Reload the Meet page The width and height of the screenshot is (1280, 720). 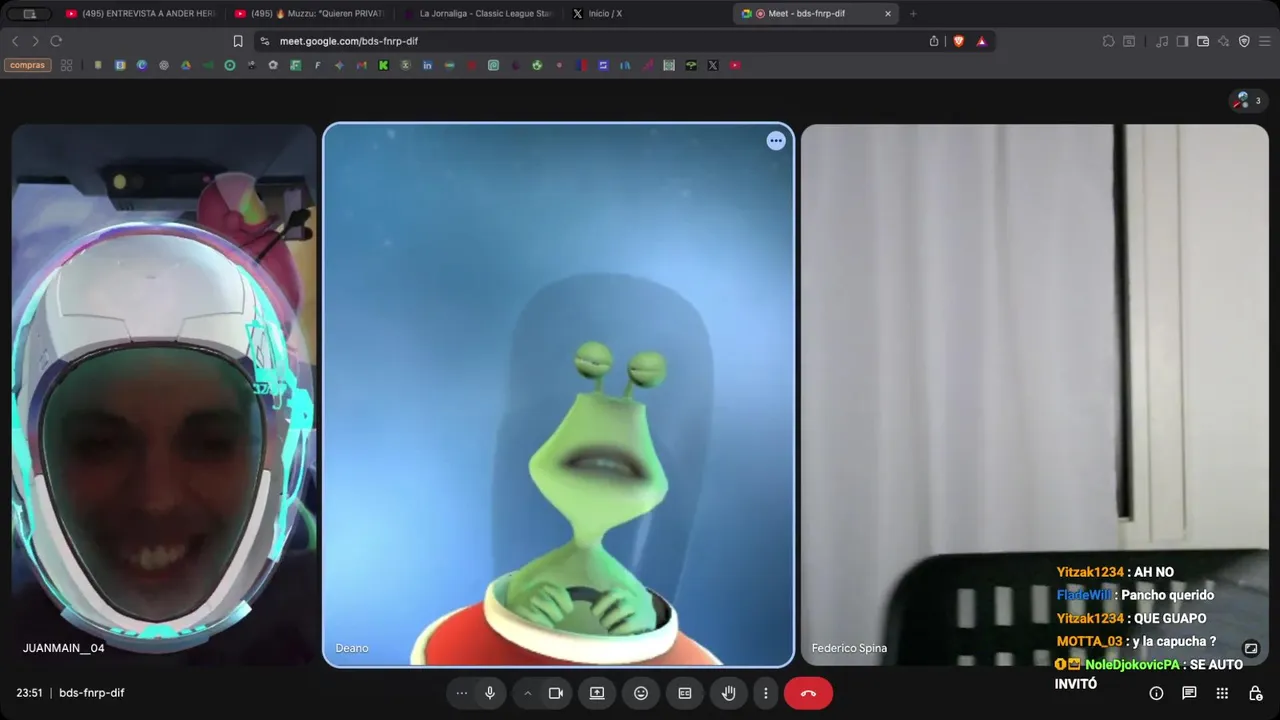[56, 41]
